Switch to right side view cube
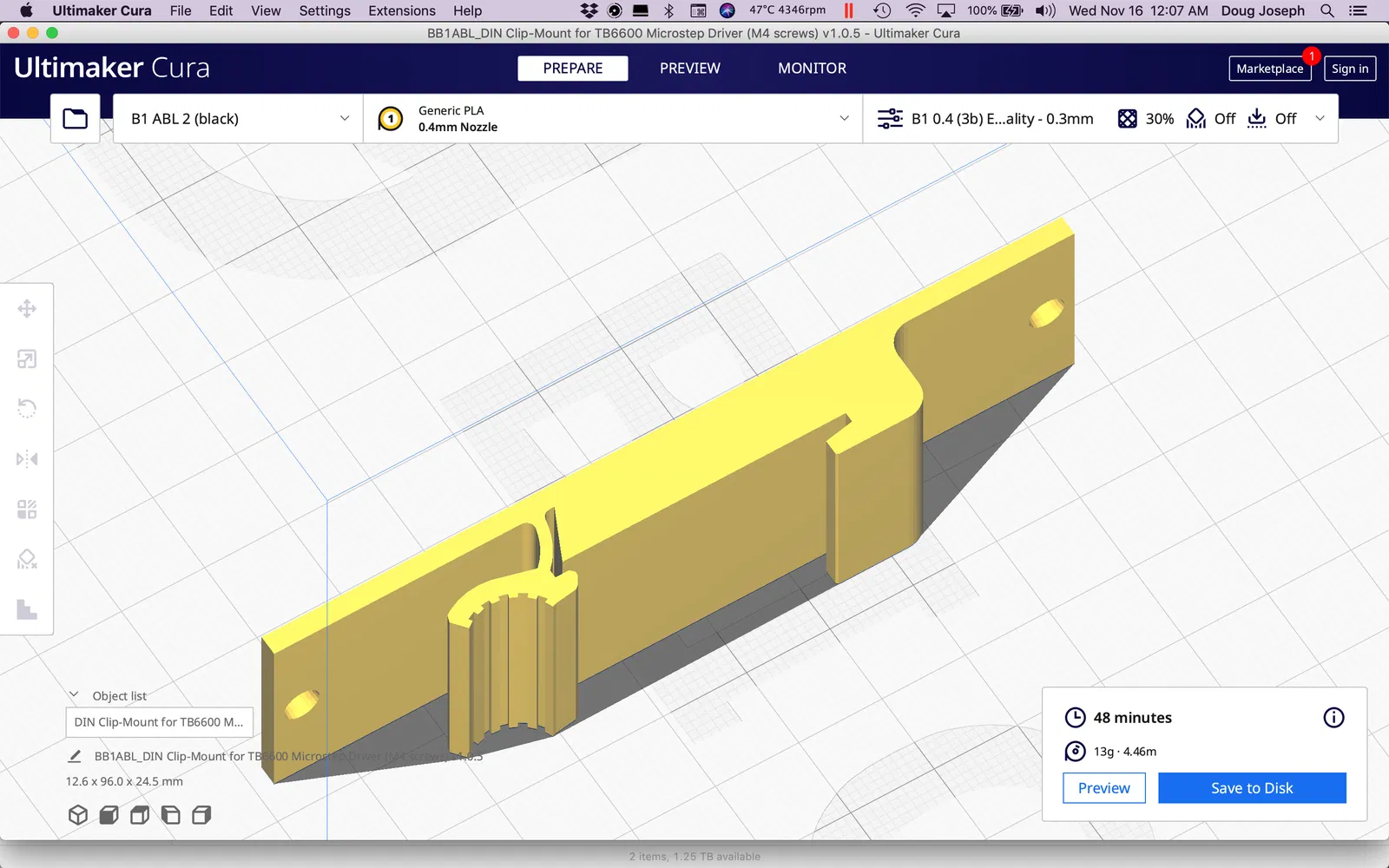Image resolution: width=1389 pixels, height=868 pixels. coord(201,815)
